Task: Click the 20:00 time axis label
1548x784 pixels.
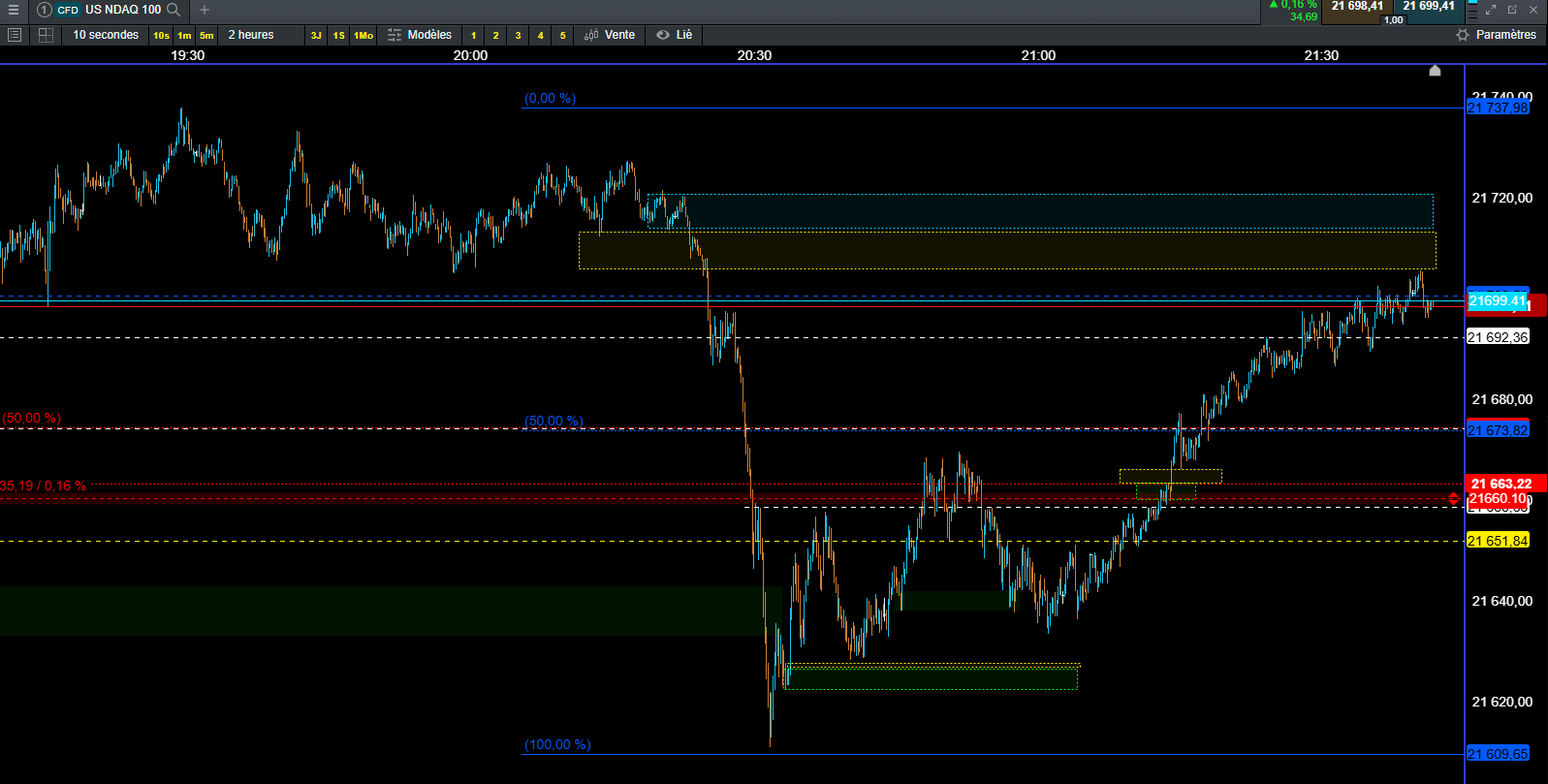Action: click(470, 55)
